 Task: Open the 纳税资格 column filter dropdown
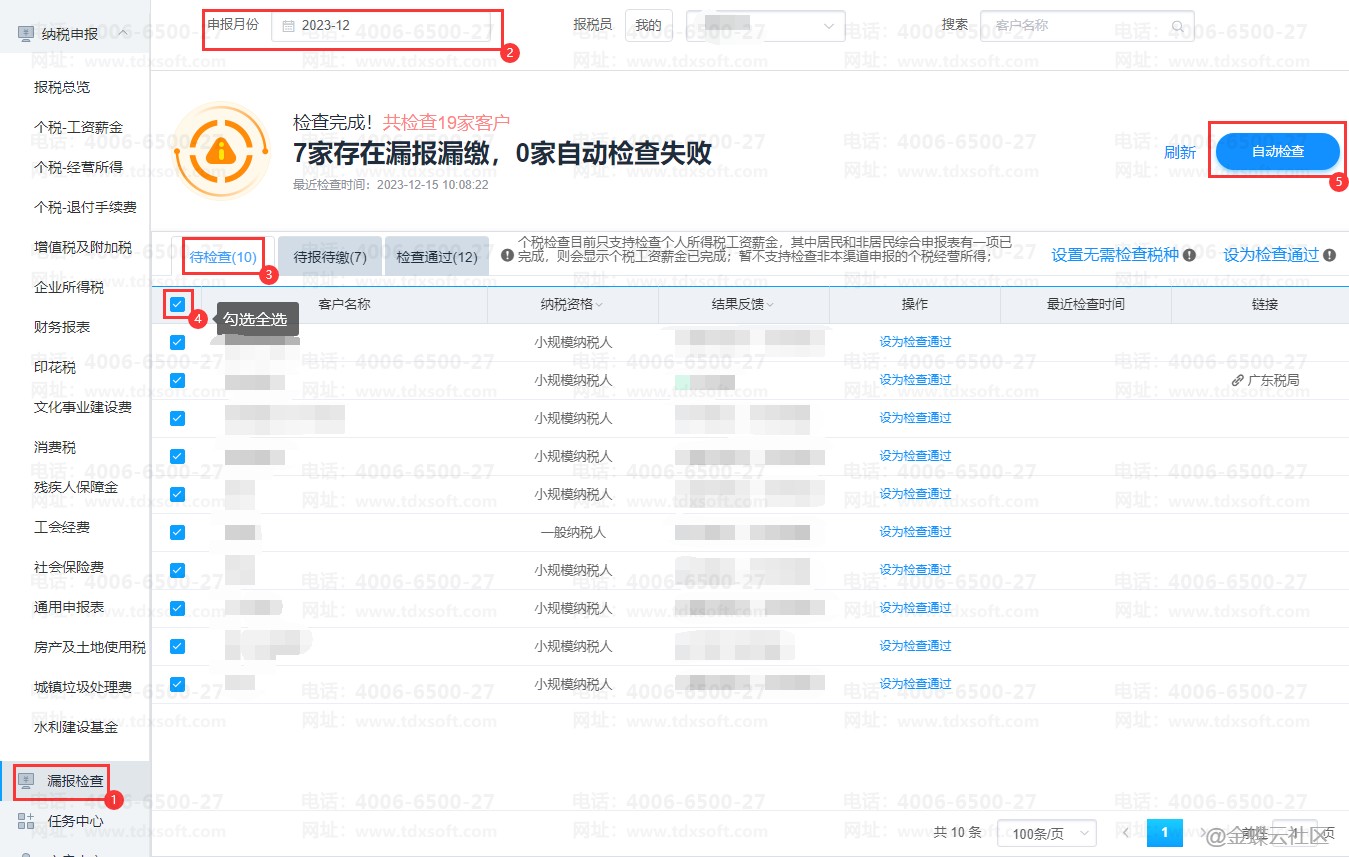click(x=600, y=305)
